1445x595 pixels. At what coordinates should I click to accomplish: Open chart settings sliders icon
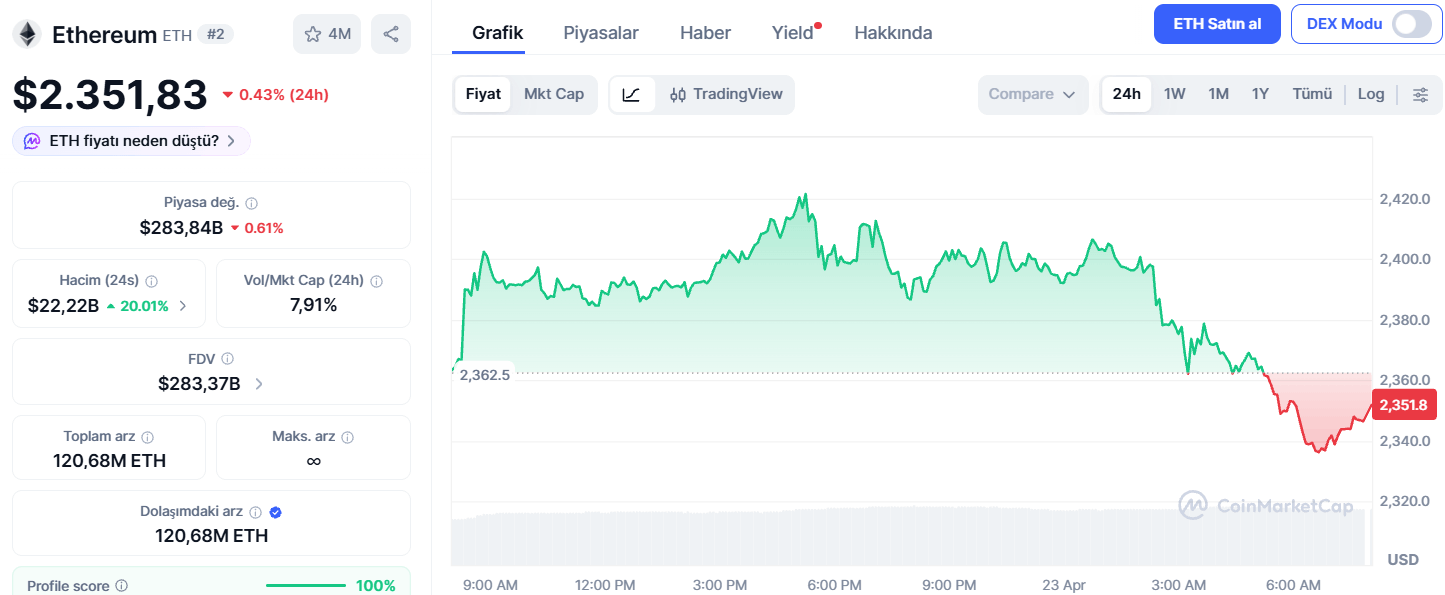click(1420, 93)
